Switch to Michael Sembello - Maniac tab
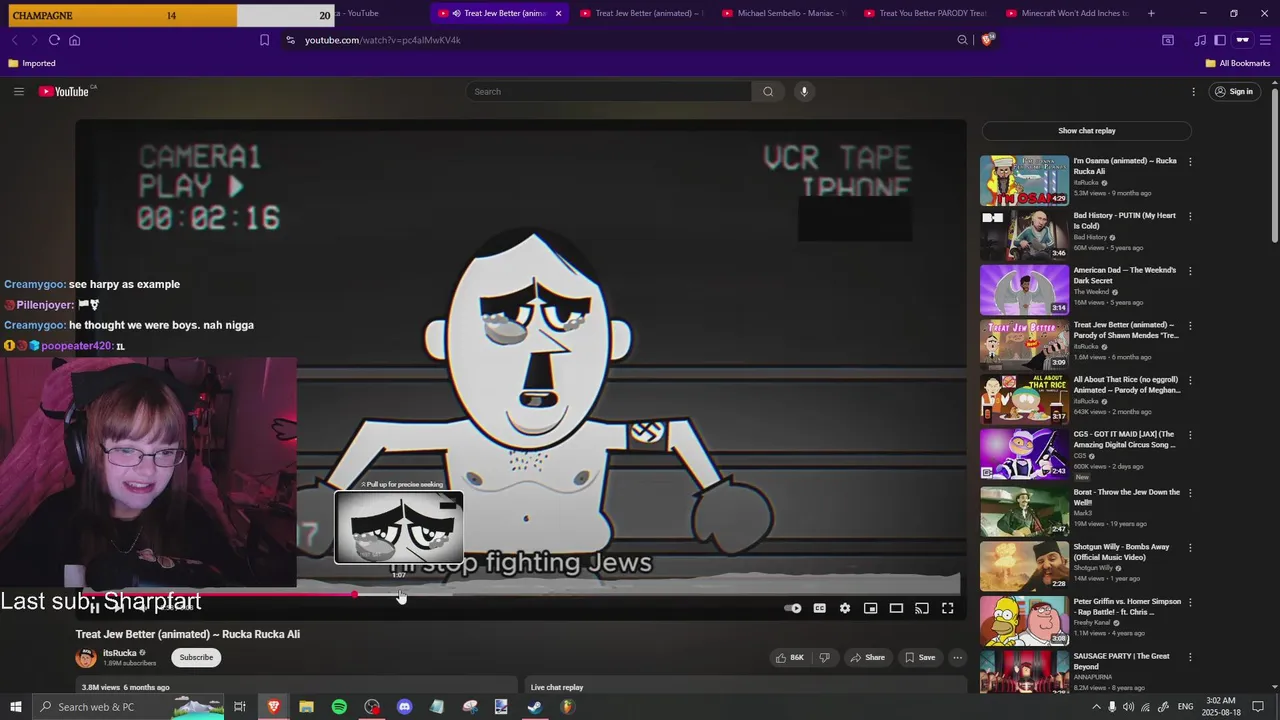 click(x=783, y=13)
